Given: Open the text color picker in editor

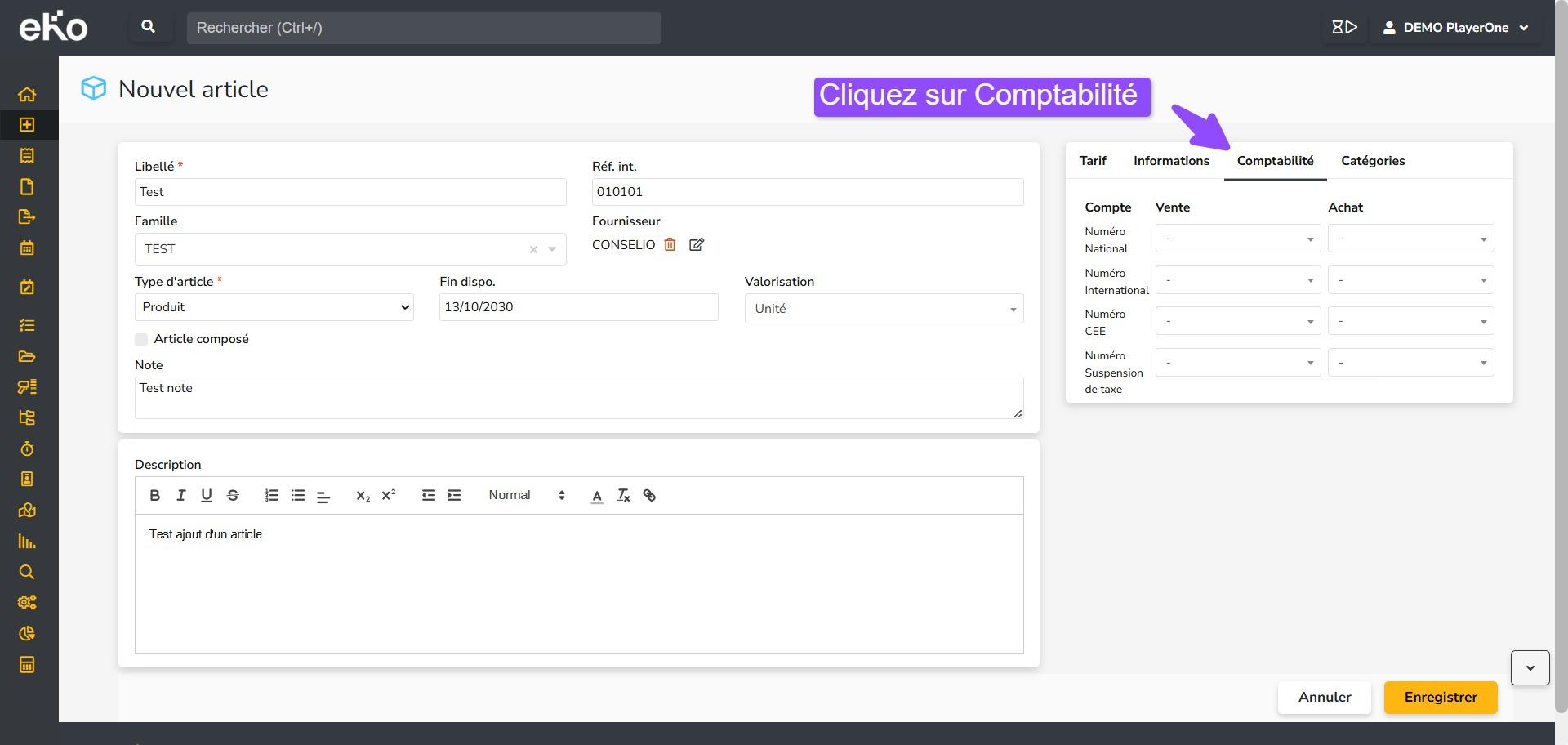Looking at the screenshot, I should [597, 495].
